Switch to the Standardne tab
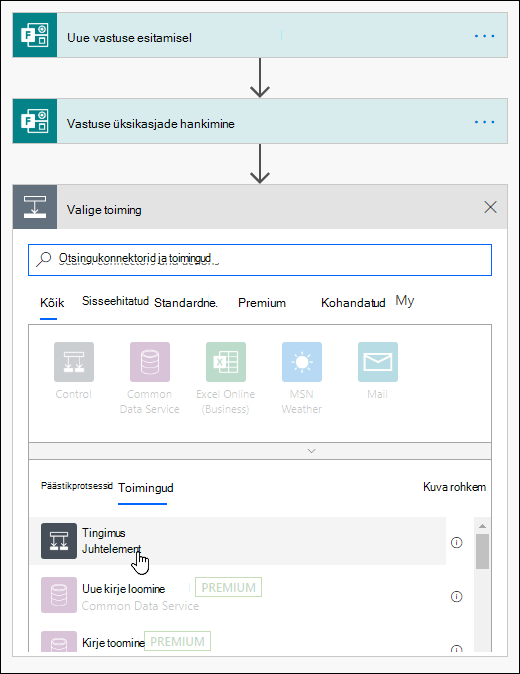The width and height of the screenshot is (520, 674). pyautogui.click(x=186, y=303)
